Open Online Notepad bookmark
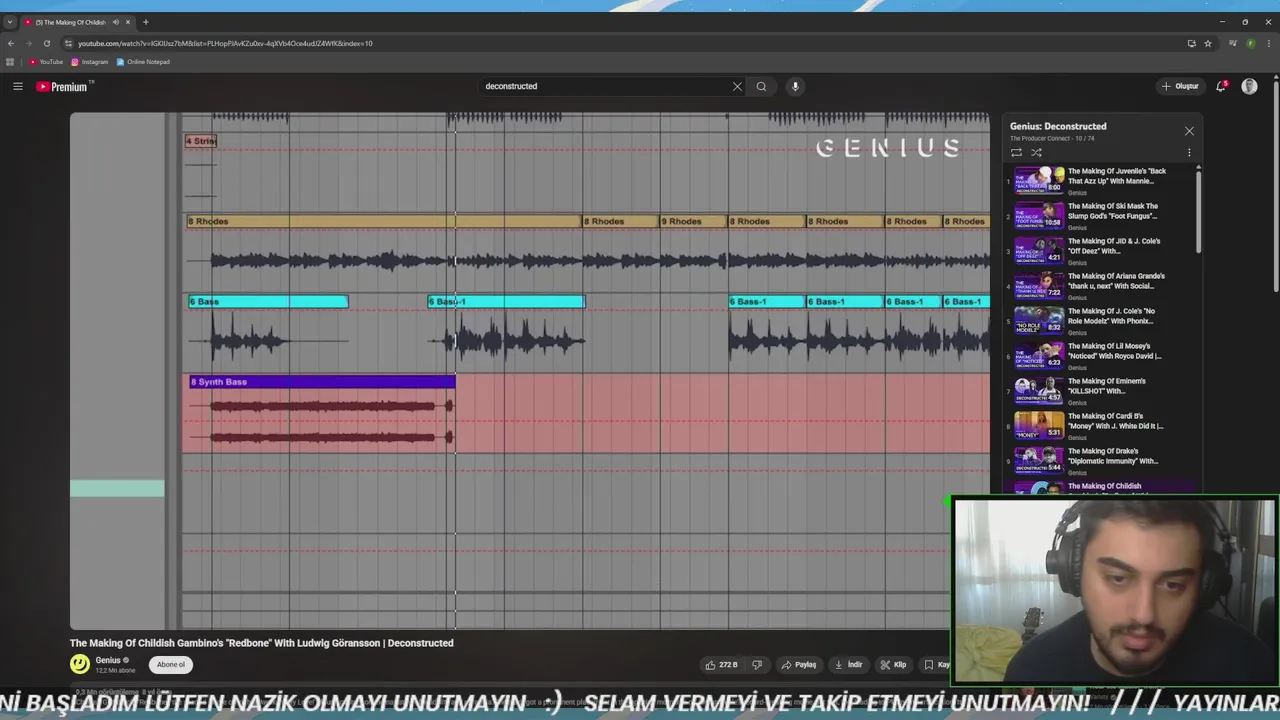 [143, 62]
